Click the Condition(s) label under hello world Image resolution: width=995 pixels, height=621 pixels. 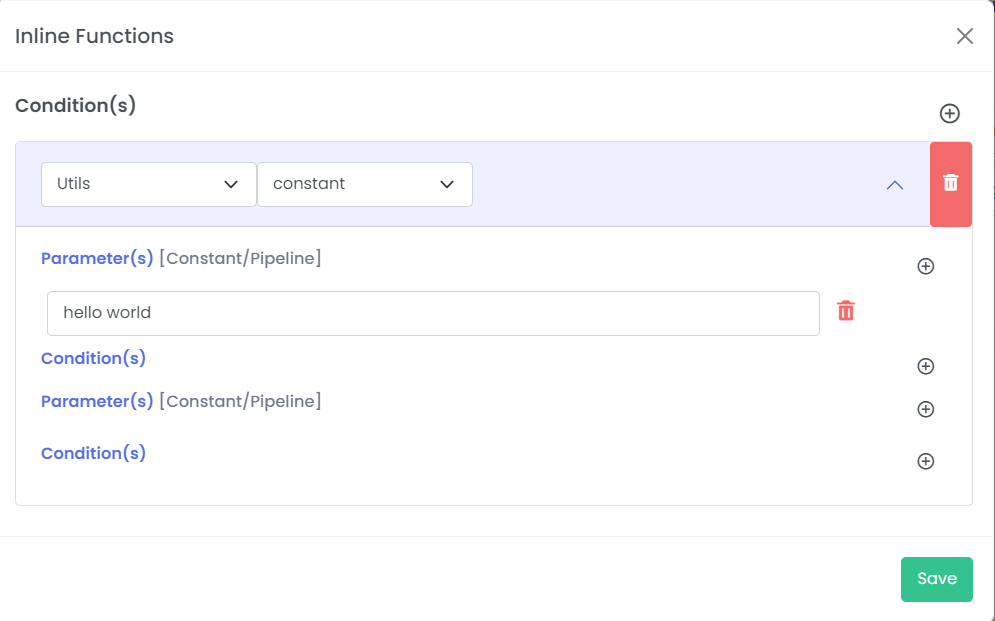click(x=93, y=358)
